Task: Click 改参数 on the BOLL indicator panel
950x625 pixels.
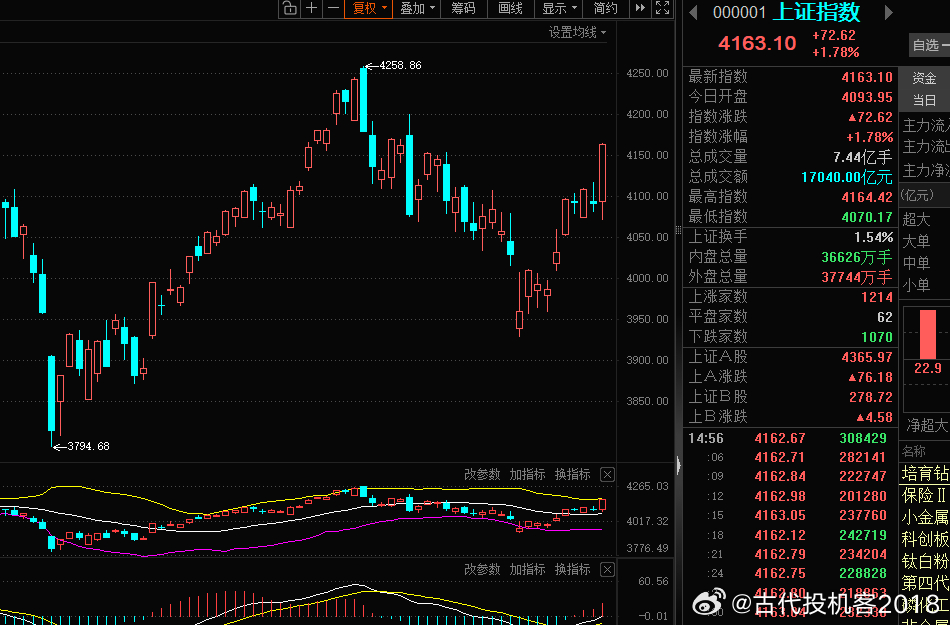Action: [x=482, y=474]
